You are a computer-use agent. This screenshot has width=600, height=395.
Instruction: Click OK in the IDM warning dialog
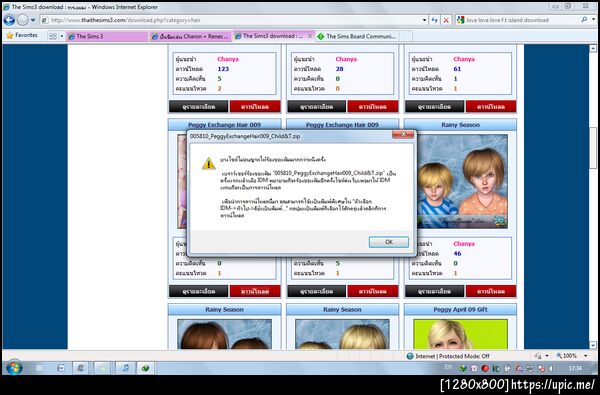[x=389, y=242]
